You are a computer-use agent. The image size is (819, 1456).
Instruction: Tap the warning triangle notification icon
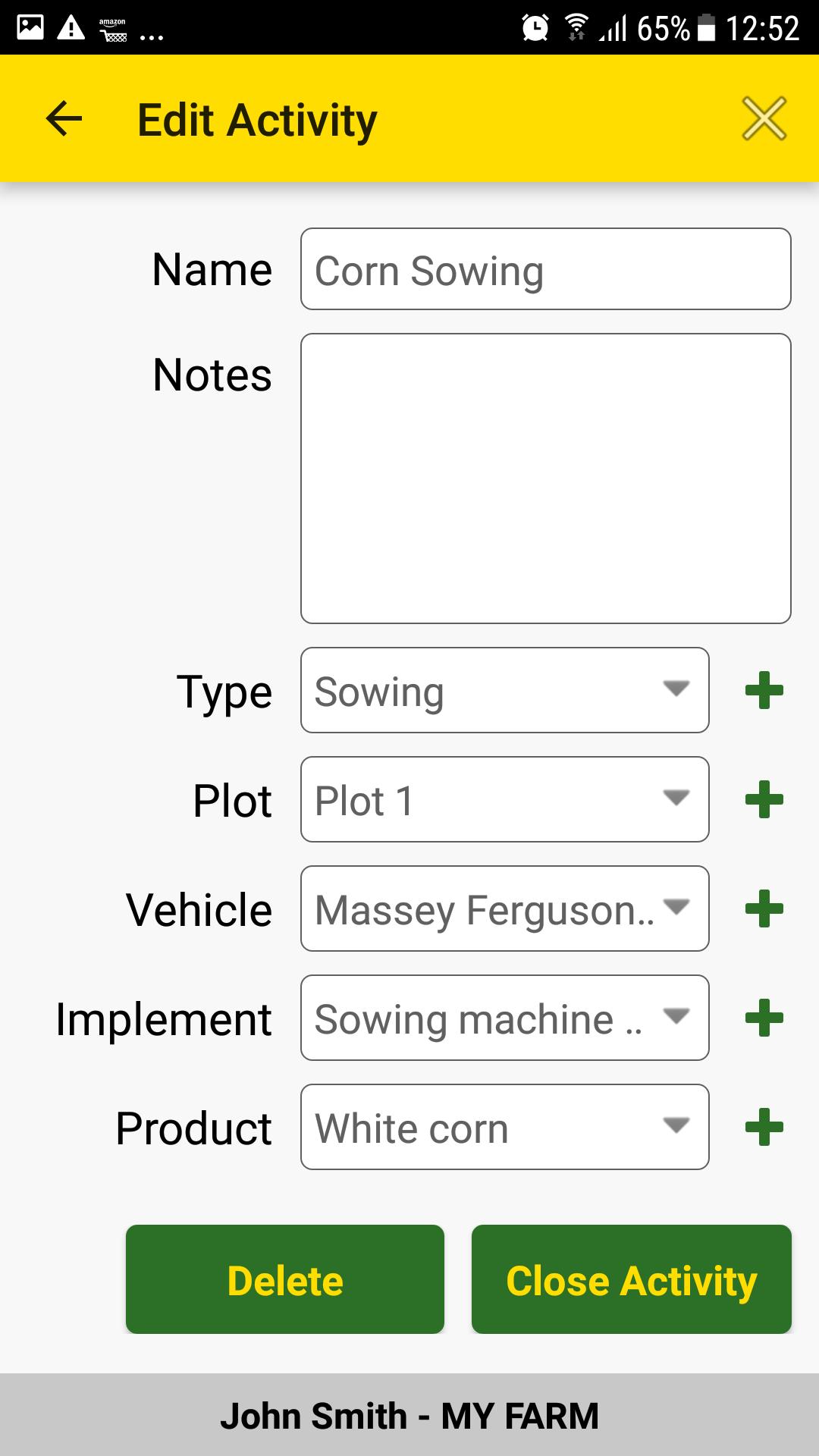pyautogui.click(x=71, y=28)
